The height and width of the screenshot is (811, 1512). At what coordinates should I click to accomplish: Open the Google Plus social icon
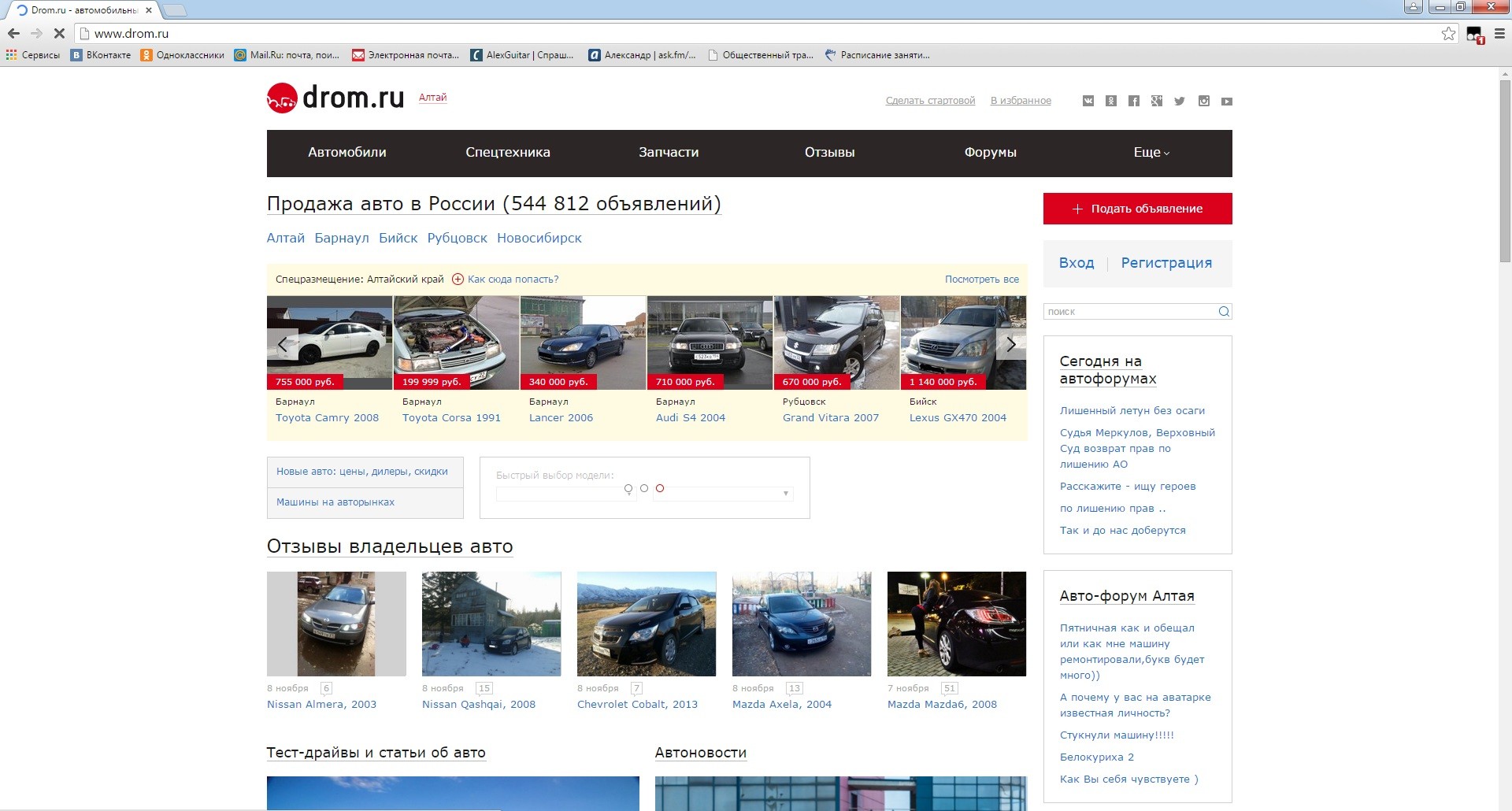1157,101
